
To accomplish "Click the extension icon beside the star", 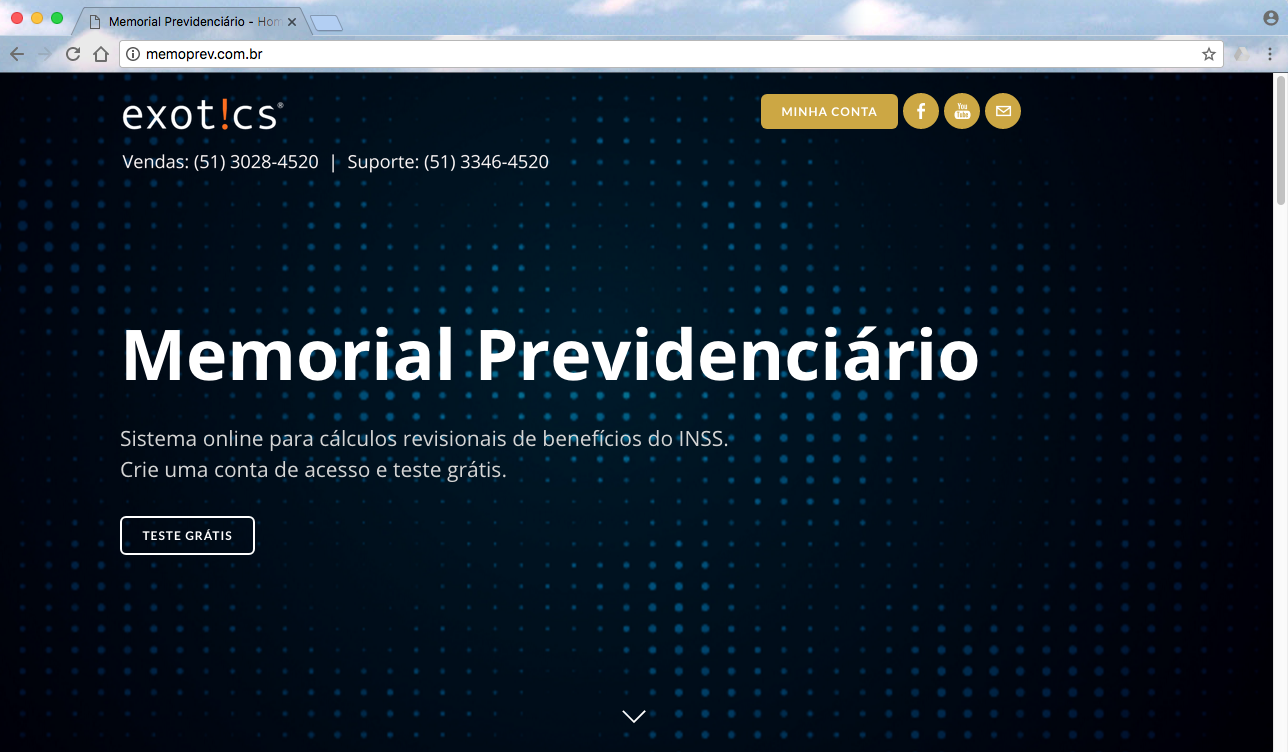I will tap(1241, 54).
